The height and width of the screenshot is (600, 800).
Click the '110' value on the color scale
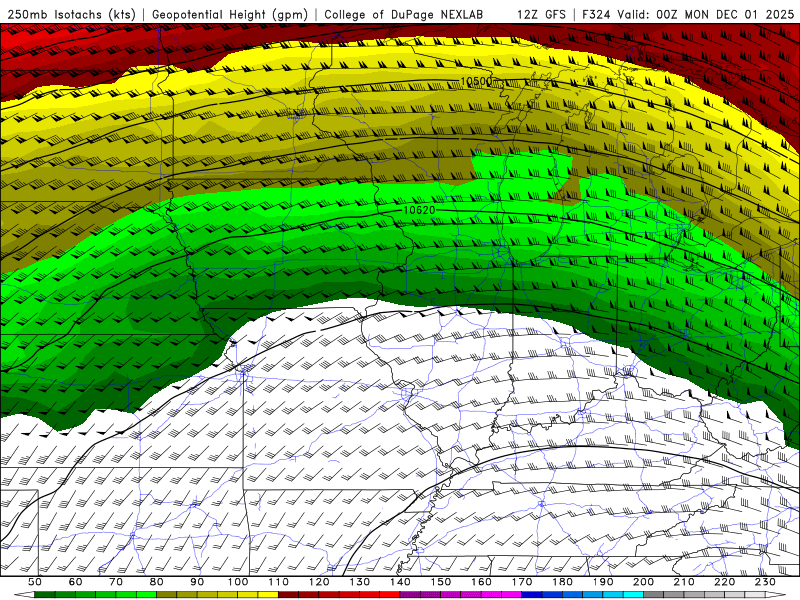(x=279, y=582)
